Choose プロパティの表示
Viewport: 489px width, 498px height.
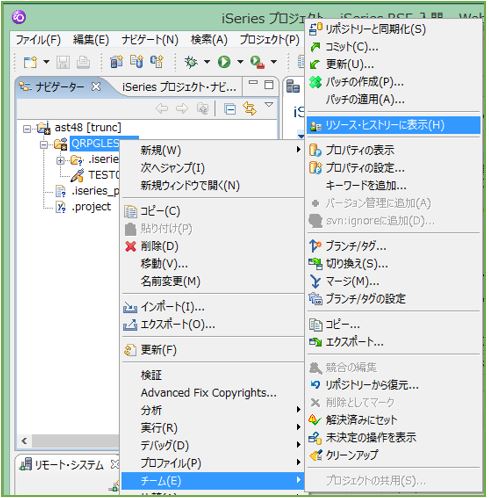click(394, 150)
